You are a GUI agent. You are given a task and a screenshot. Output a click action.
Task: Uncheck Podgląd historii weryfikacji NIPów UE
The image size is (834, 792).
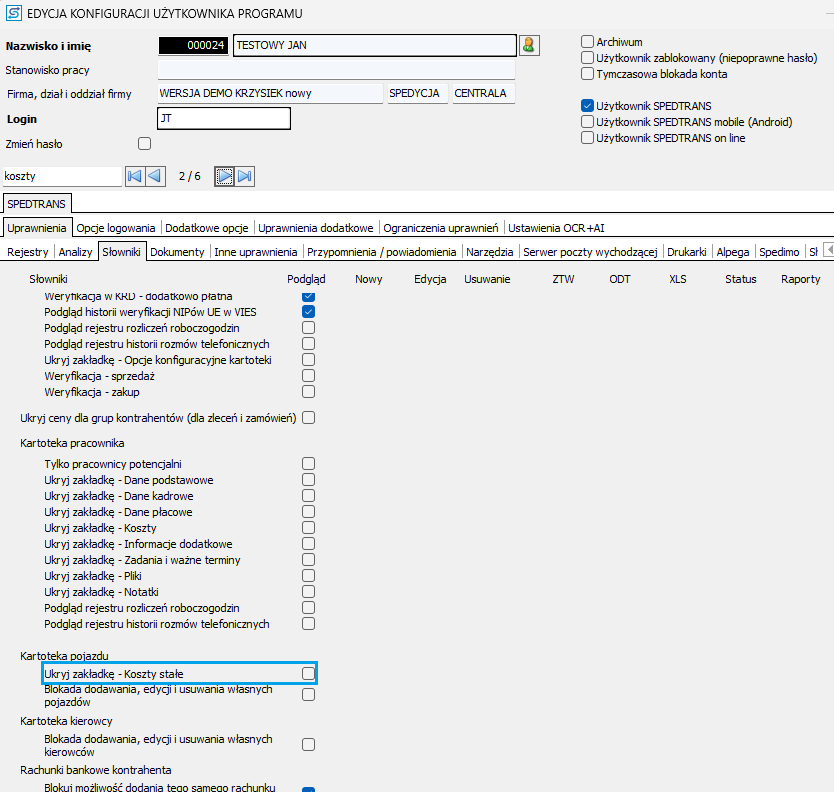(x=309, y=312)
